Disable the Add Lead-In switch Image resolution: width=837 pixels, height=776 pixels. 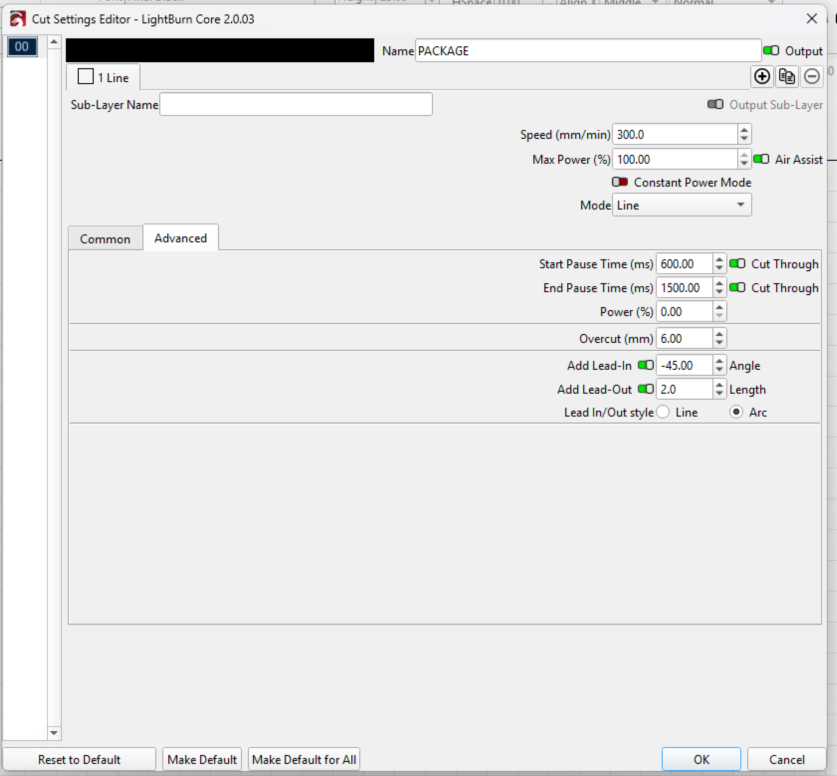click(645, 366)
